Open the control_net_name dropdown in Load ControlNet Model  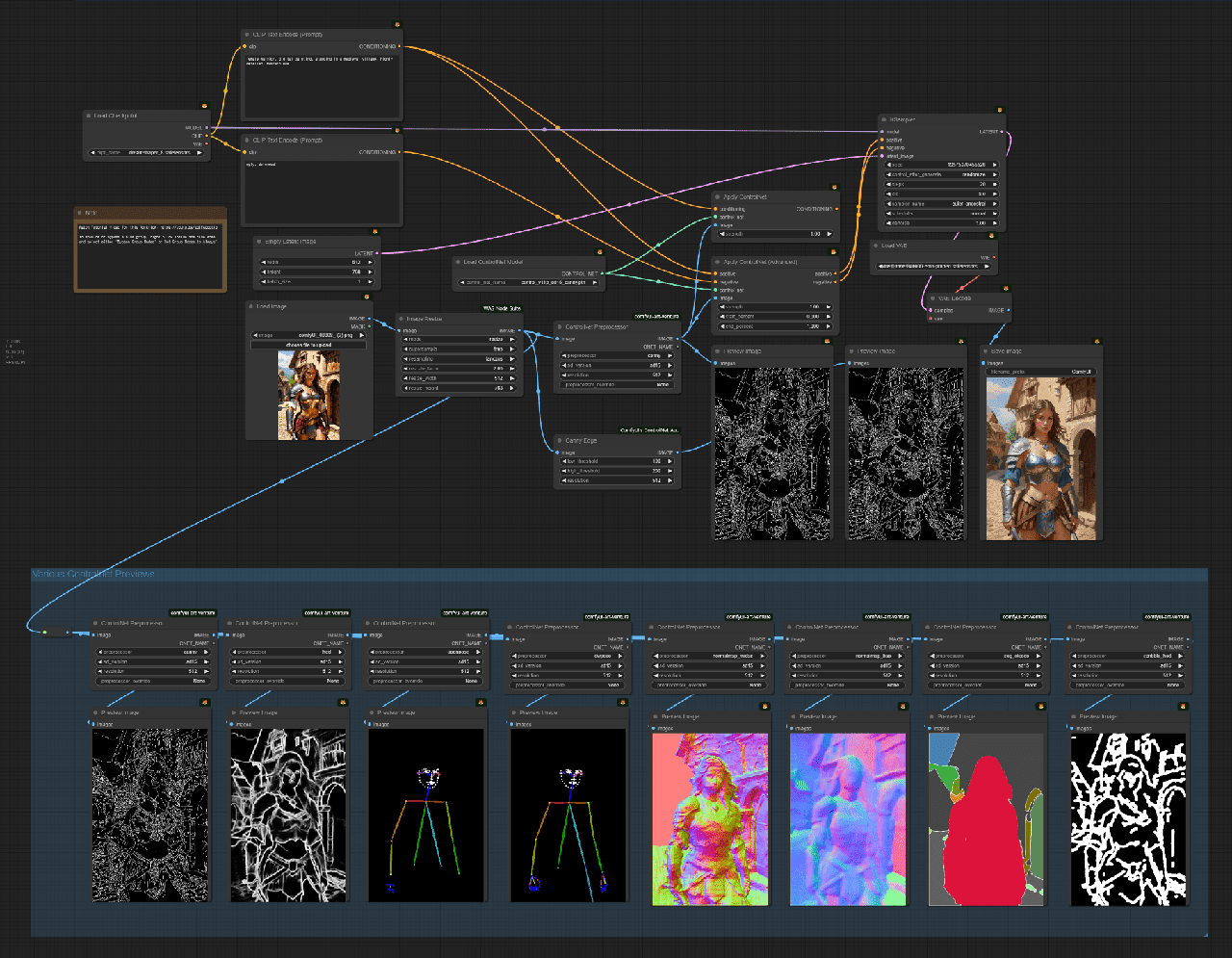pos(527,283)
